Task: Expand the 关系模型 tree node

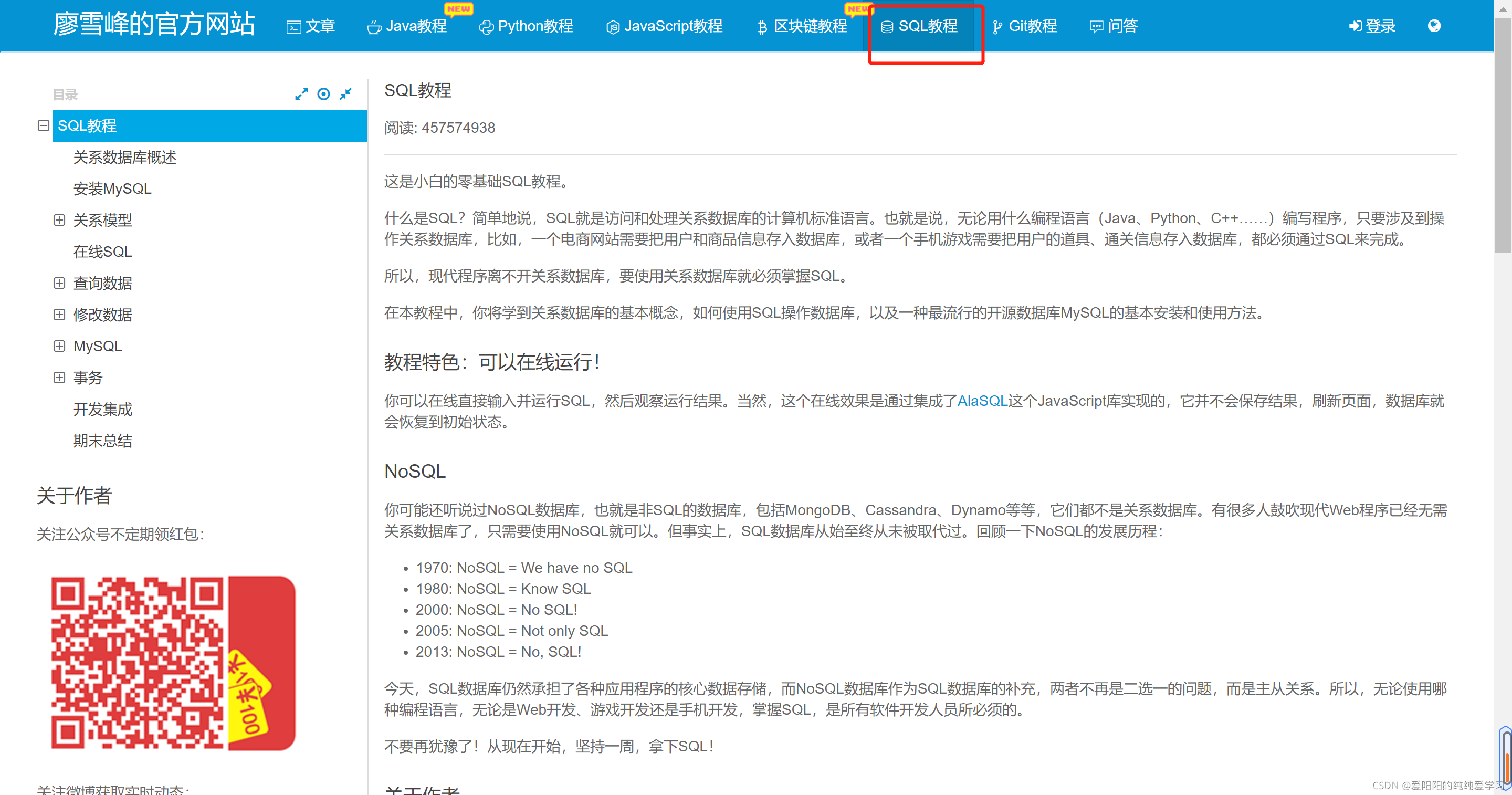Action: (59, 220)
